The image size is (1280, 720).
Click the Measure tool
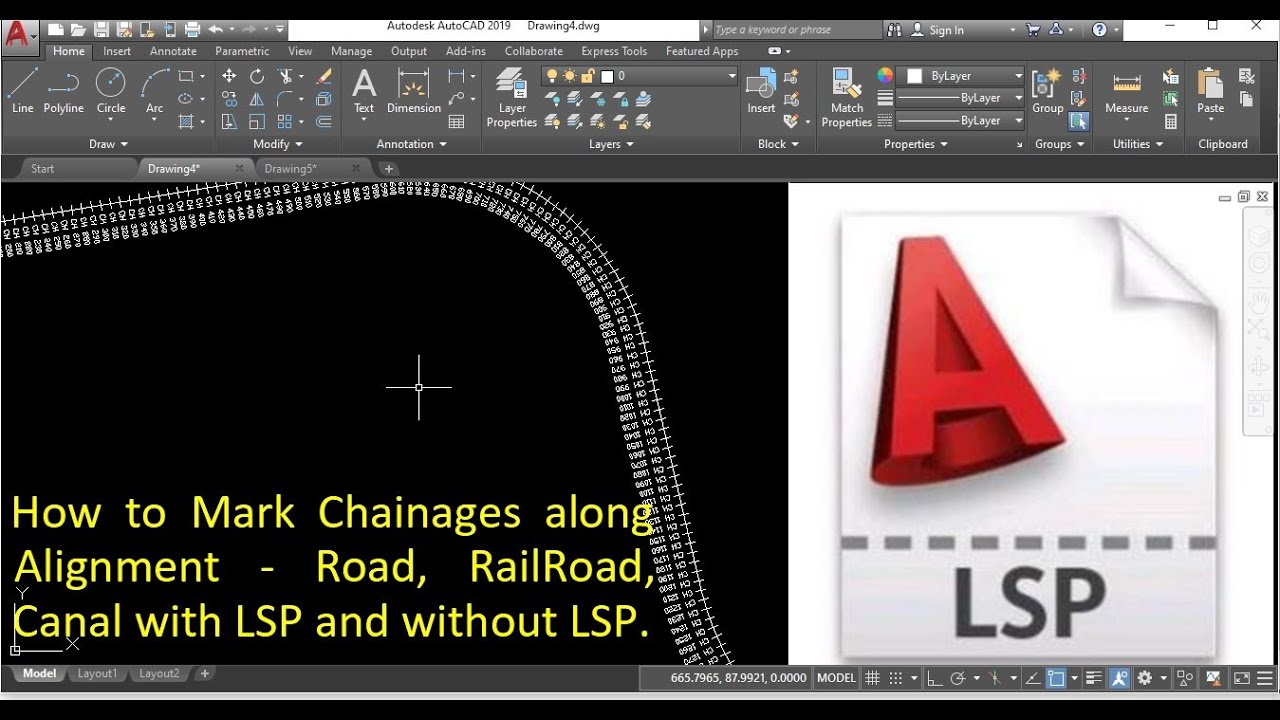point(1126,92)
